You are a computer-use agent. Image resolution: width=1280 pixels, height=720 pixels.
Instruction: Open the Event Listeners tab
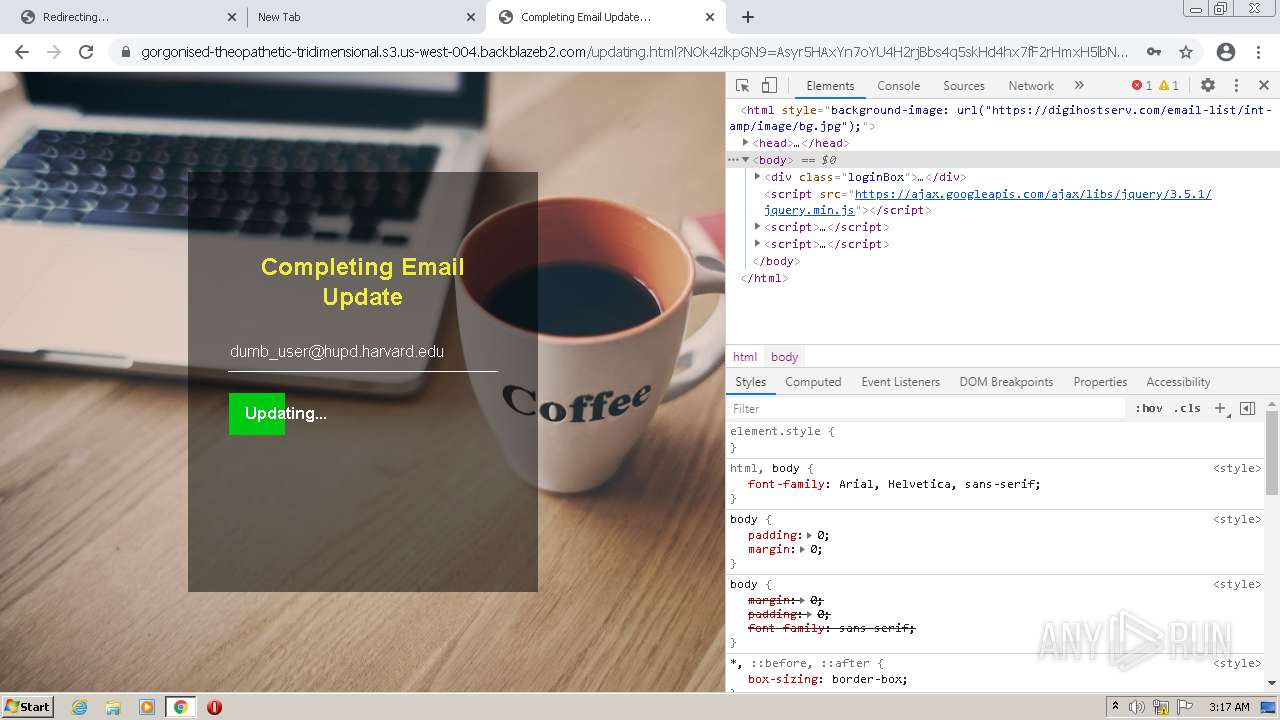[x=900, y=382]
